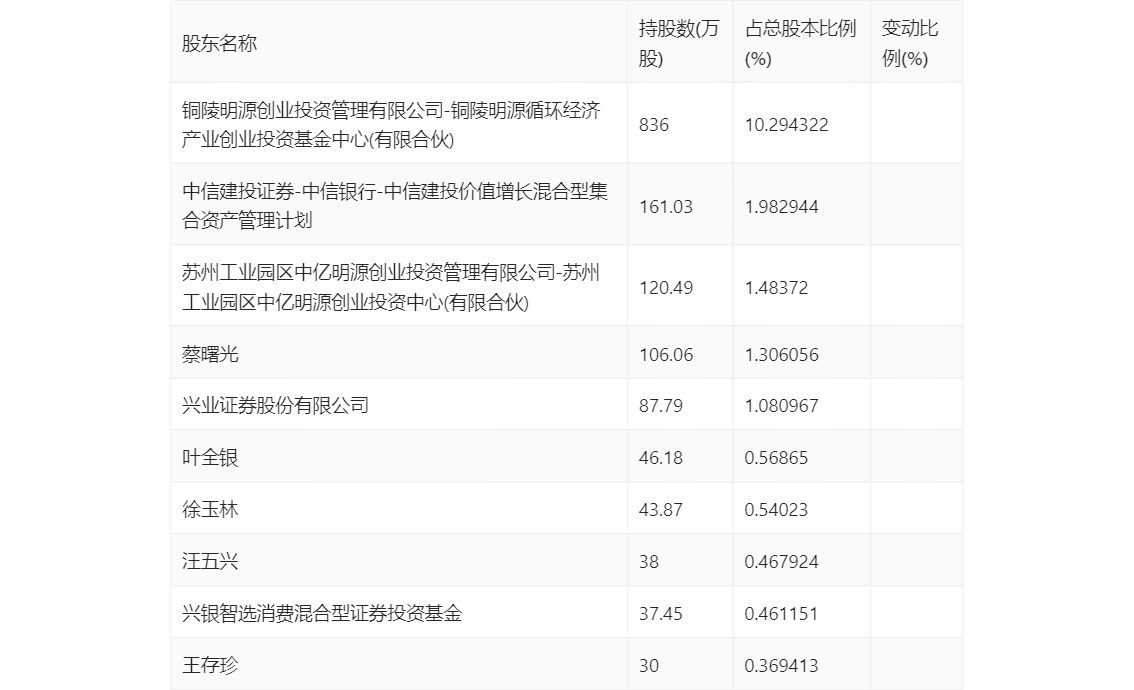Select shareholder 铜陵明源创业投资管理有限公司 row name
The image size is (1134, 690).
coord(391,124)
